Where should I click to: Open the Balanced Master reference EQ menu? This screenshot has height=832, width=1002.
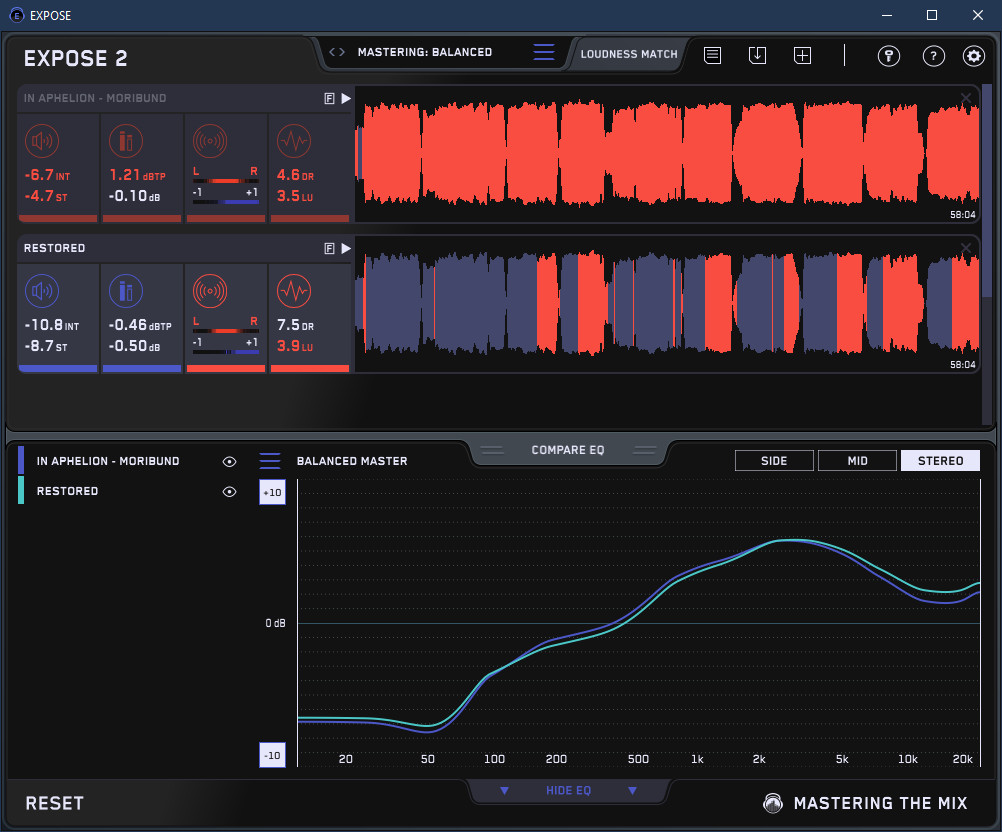coord(270,461)
